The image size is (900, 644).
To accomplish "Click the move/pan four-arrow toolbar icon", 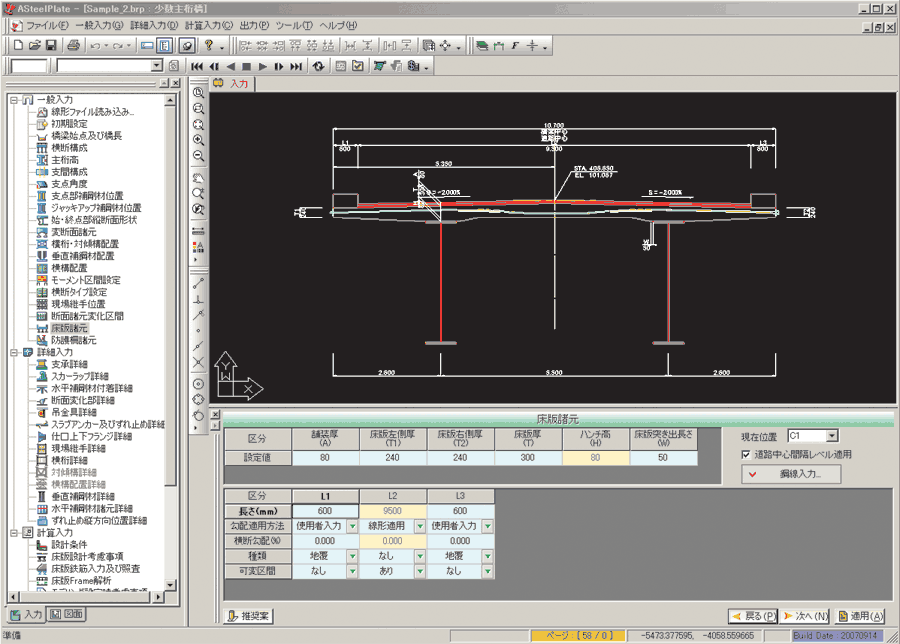I will tap(445, 45).
